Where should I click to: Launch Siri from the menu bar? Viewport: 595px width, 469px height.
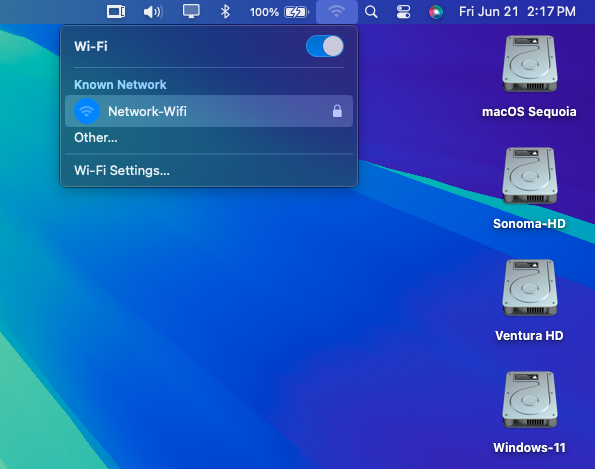pos(436,12)
